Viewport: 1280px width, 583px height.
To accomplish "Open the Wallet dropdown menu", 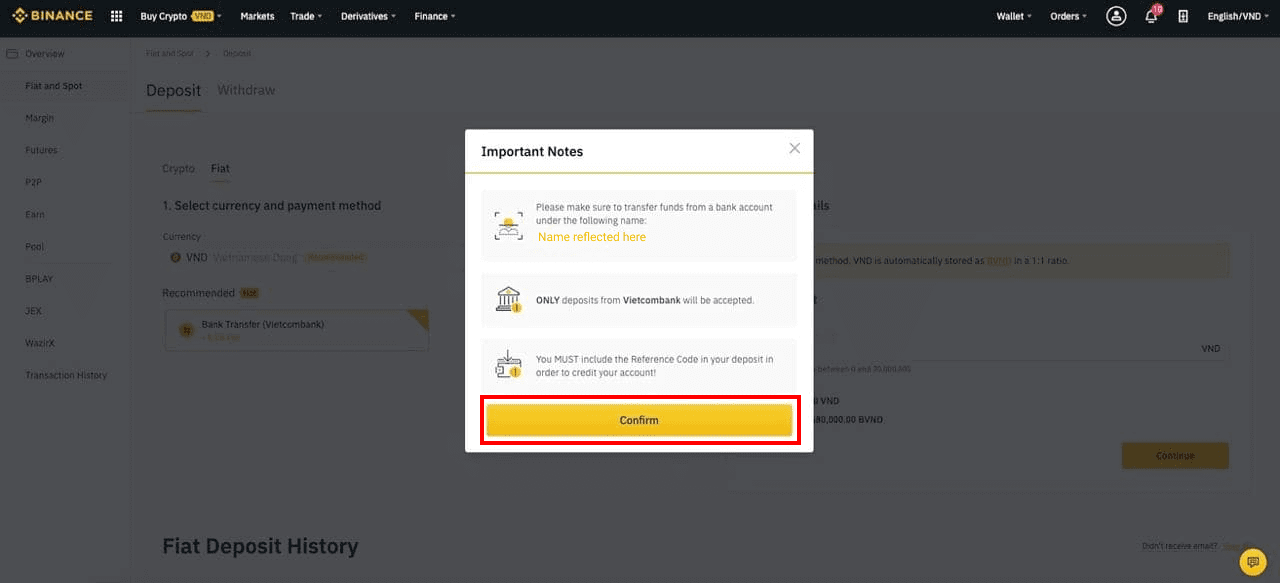I will tap(1014, 16).
